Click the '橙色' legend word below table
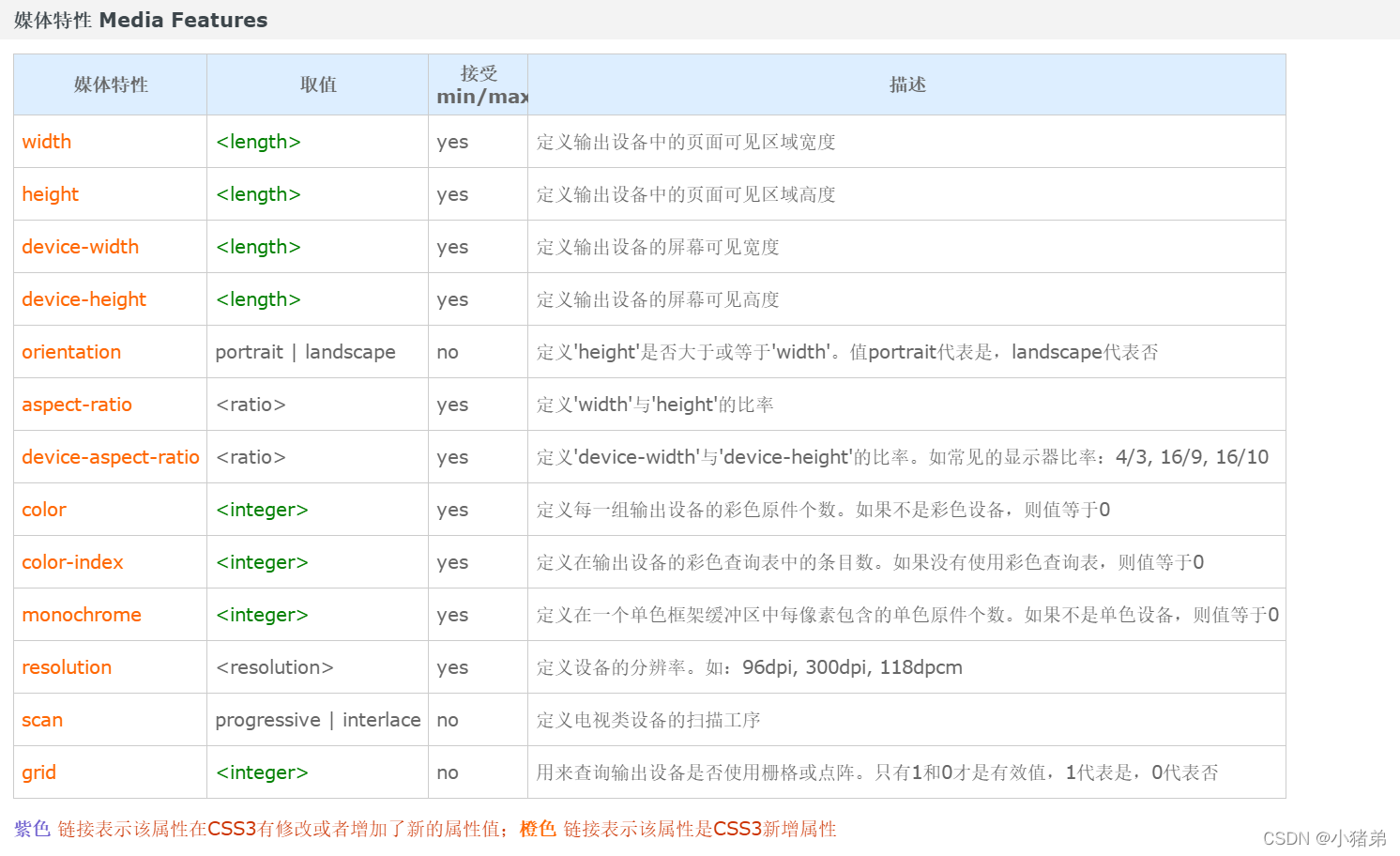1400x856 pixels. 538,829
